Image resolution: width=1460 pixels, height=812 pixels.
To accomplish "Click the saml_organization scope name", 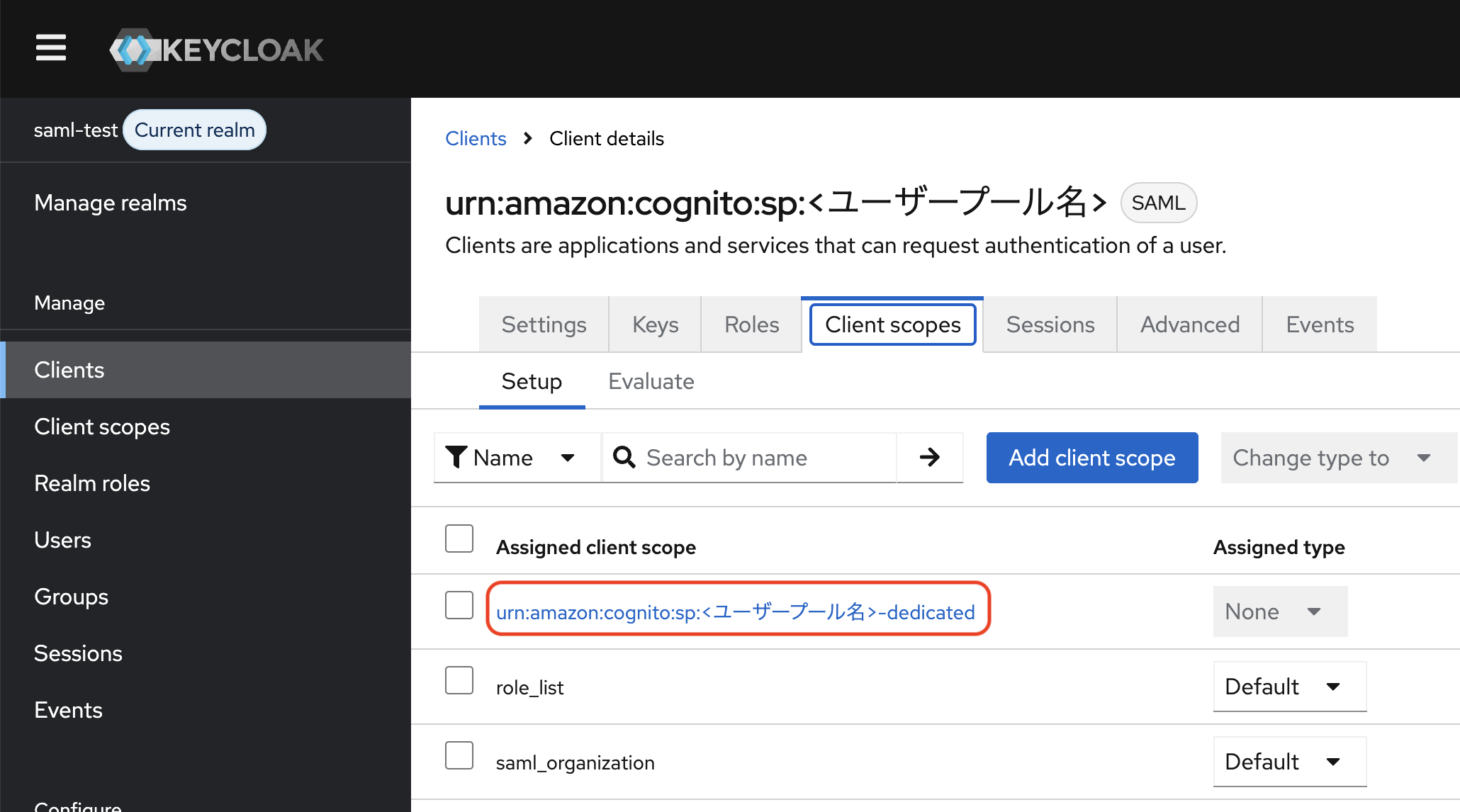I will [x=575, y=762].
